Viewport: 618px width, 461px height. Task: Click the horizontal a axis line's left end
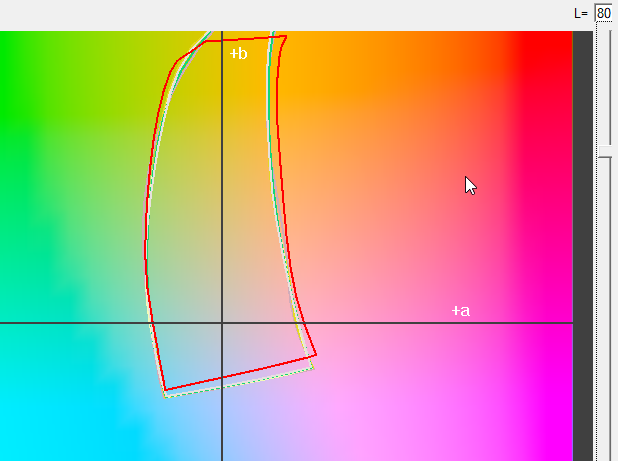4,323
